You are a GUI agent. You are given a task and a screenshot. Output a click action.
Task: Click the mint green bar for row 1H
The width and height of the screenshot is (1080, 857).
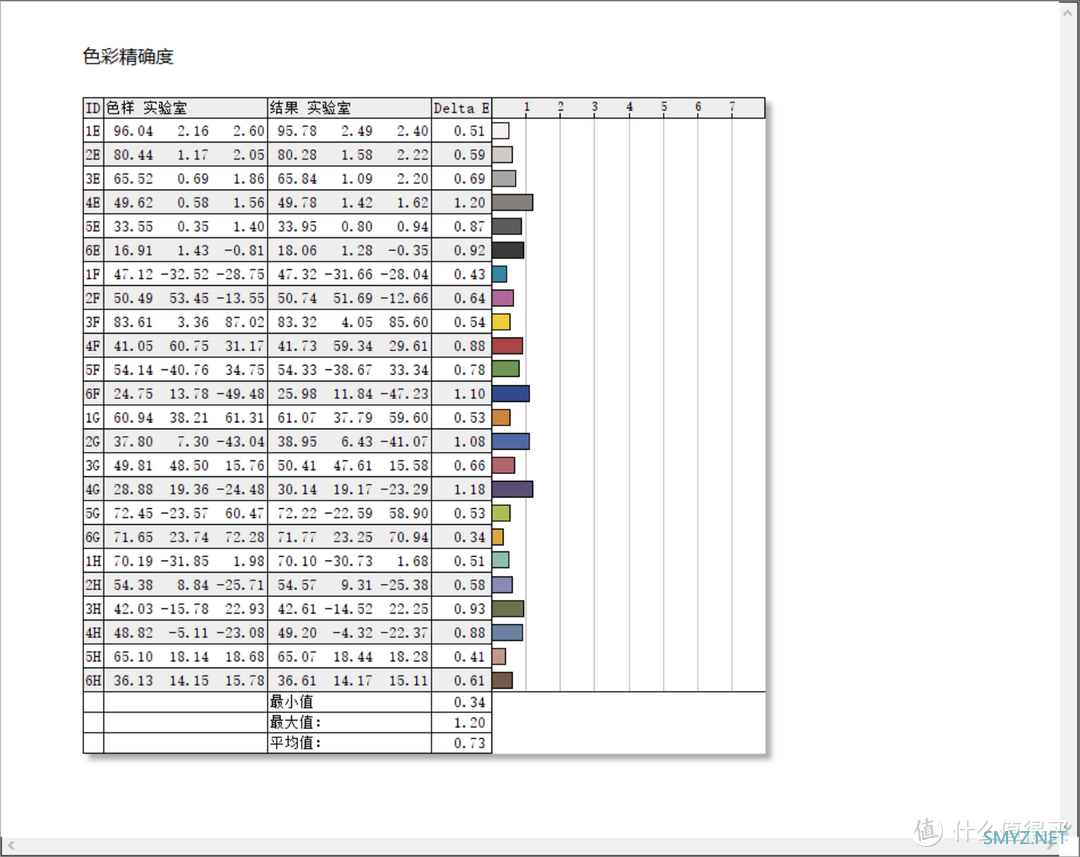tap(501, 560)
